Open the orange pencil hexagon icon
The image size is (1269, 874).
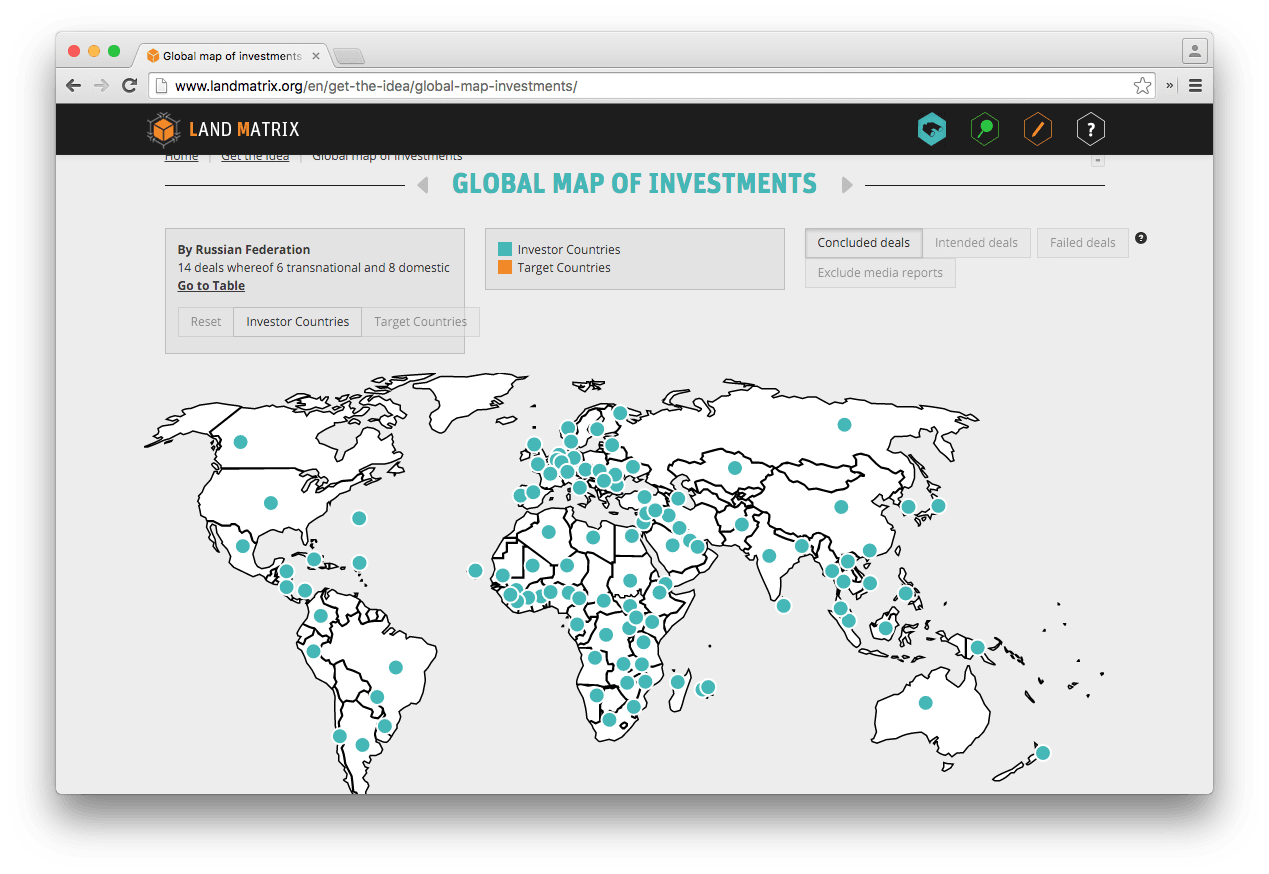[x=1037, y=129]
